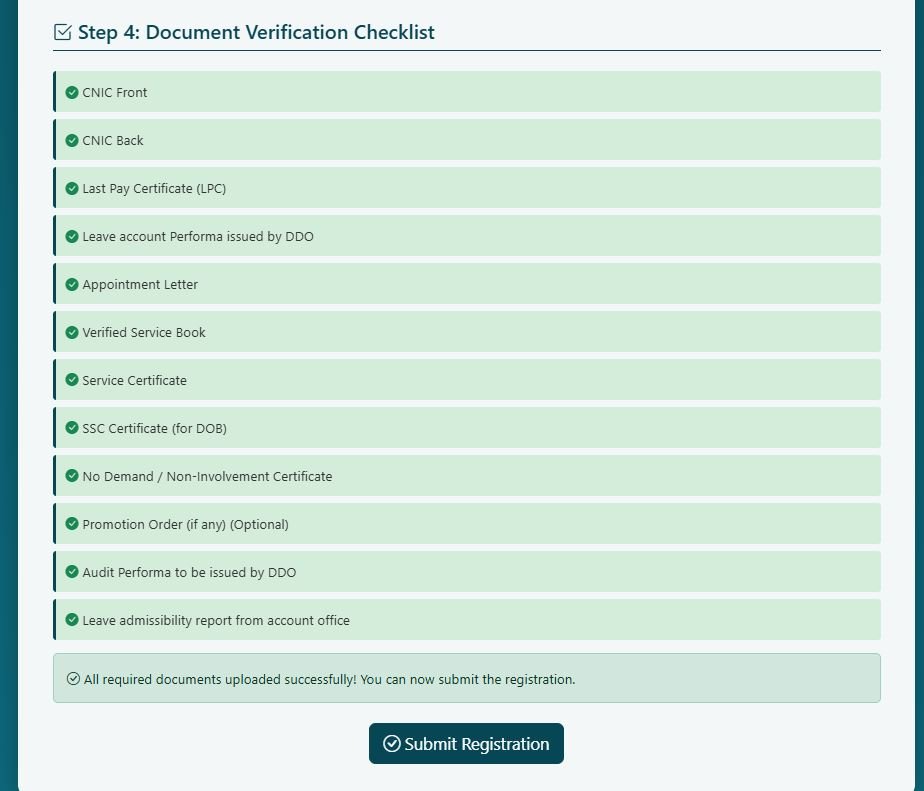Select the No Demand / Non-Involvement Certificate row
Screen dimensions: 924x791
pyautogui.click(x=467, y=476)
